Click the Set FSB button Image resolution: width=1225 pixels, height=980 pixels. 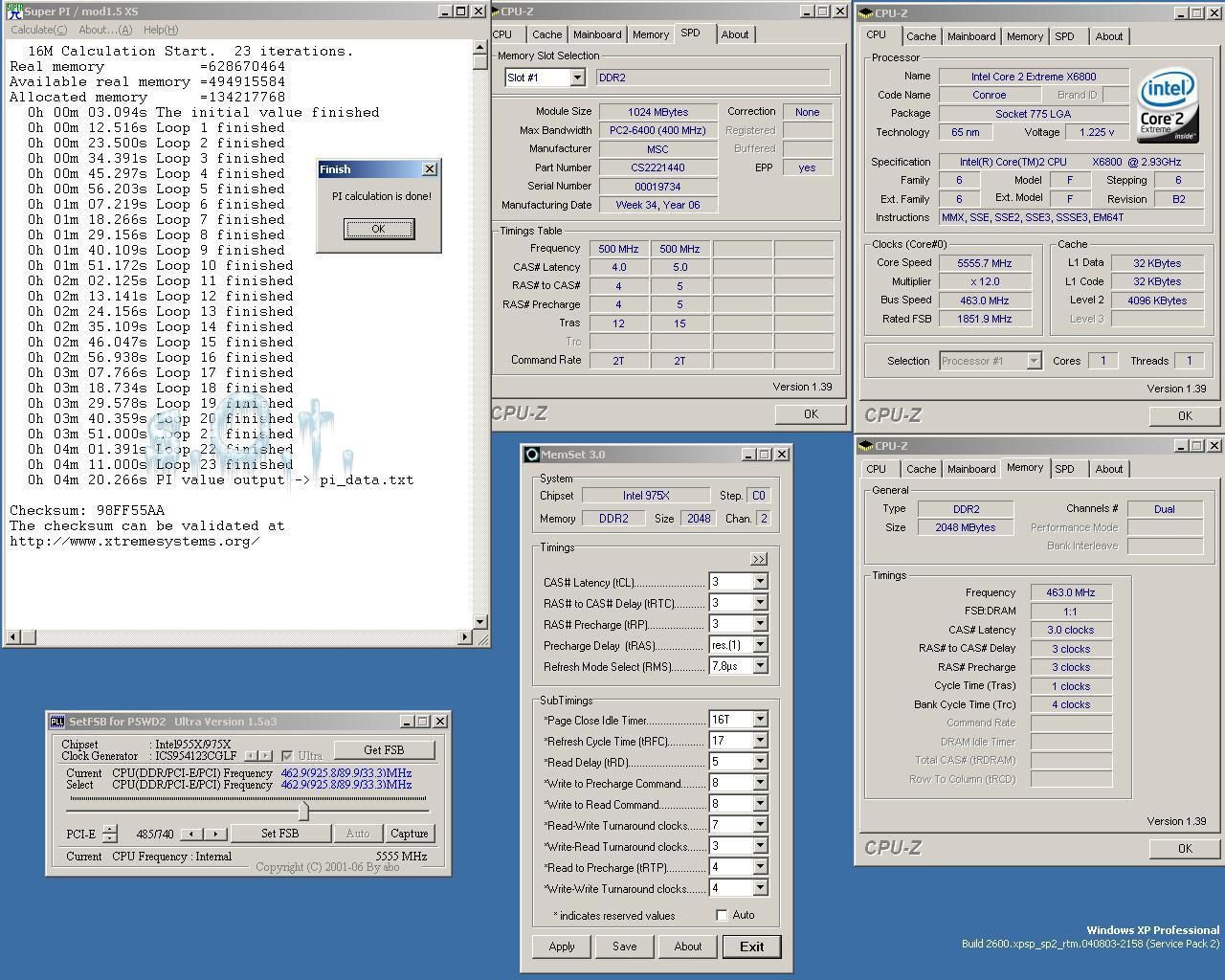tap(279, 834)
